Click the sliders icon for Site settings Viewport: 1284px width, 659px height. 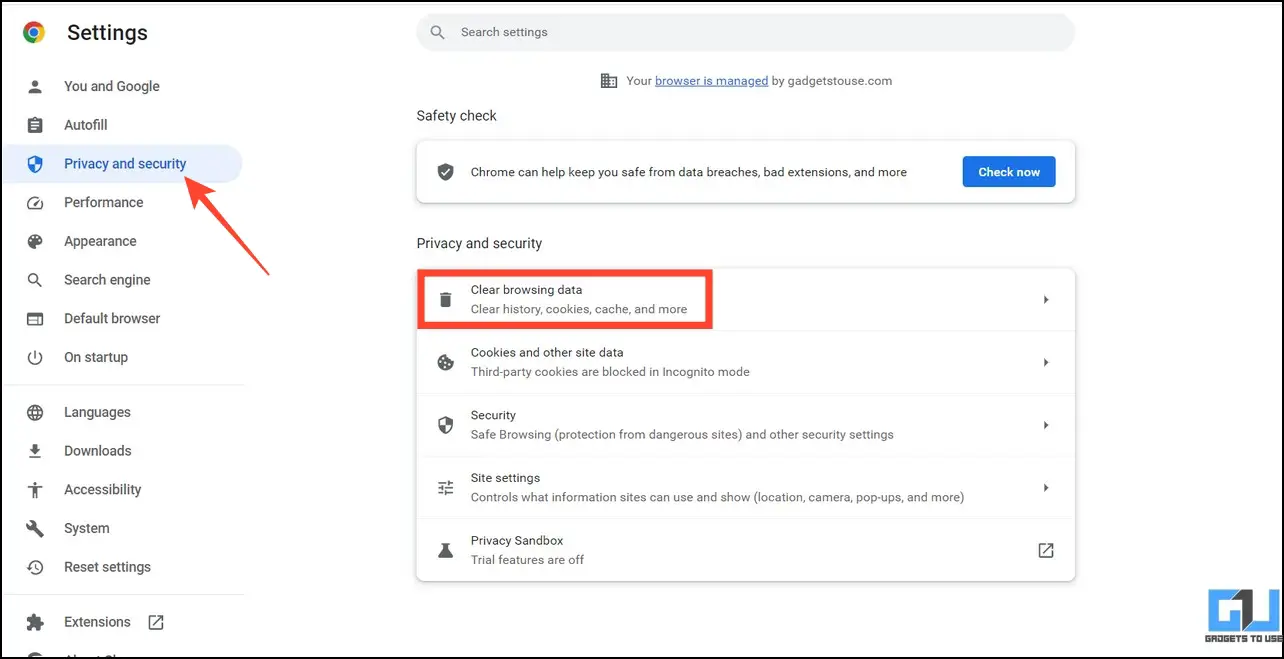pos(446,488)
